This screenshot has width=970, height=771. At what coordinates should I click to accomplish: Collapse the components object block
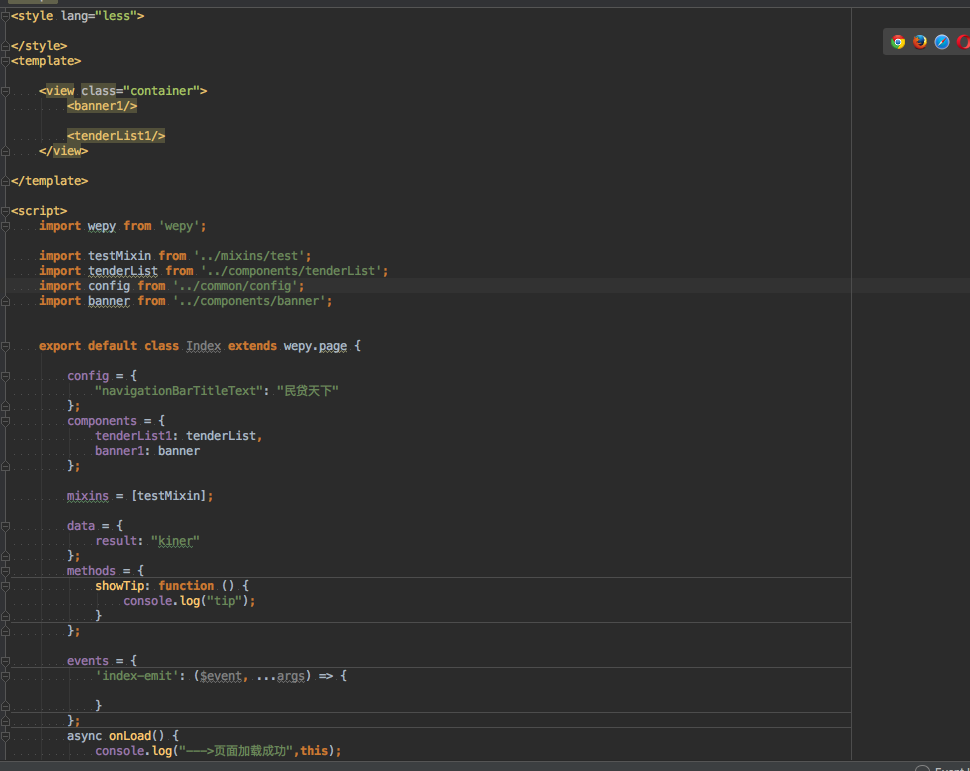pos(5,420)
